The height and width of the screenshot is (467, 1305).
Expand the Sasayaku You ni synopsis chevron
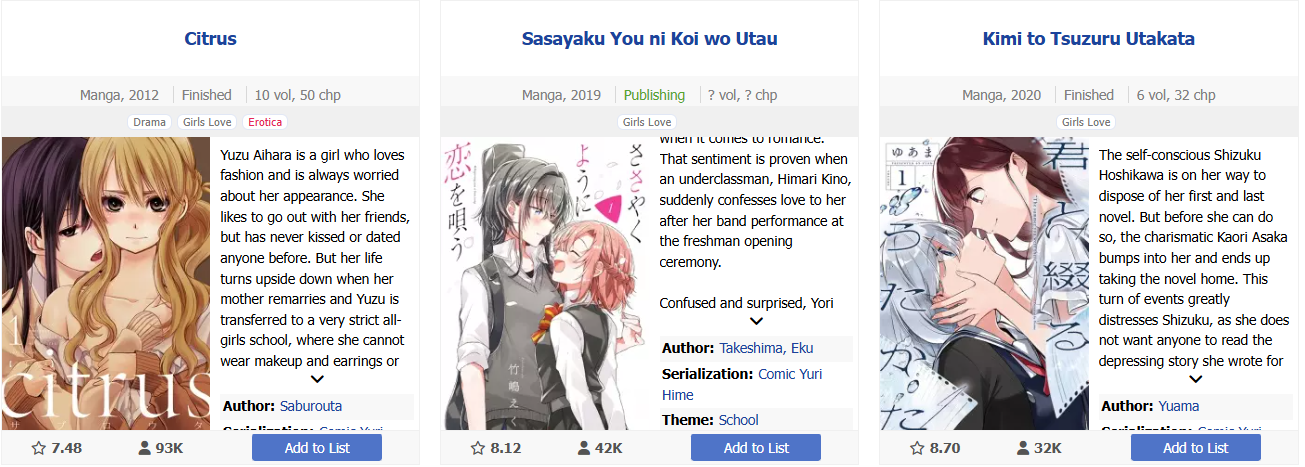pos(756,321)
